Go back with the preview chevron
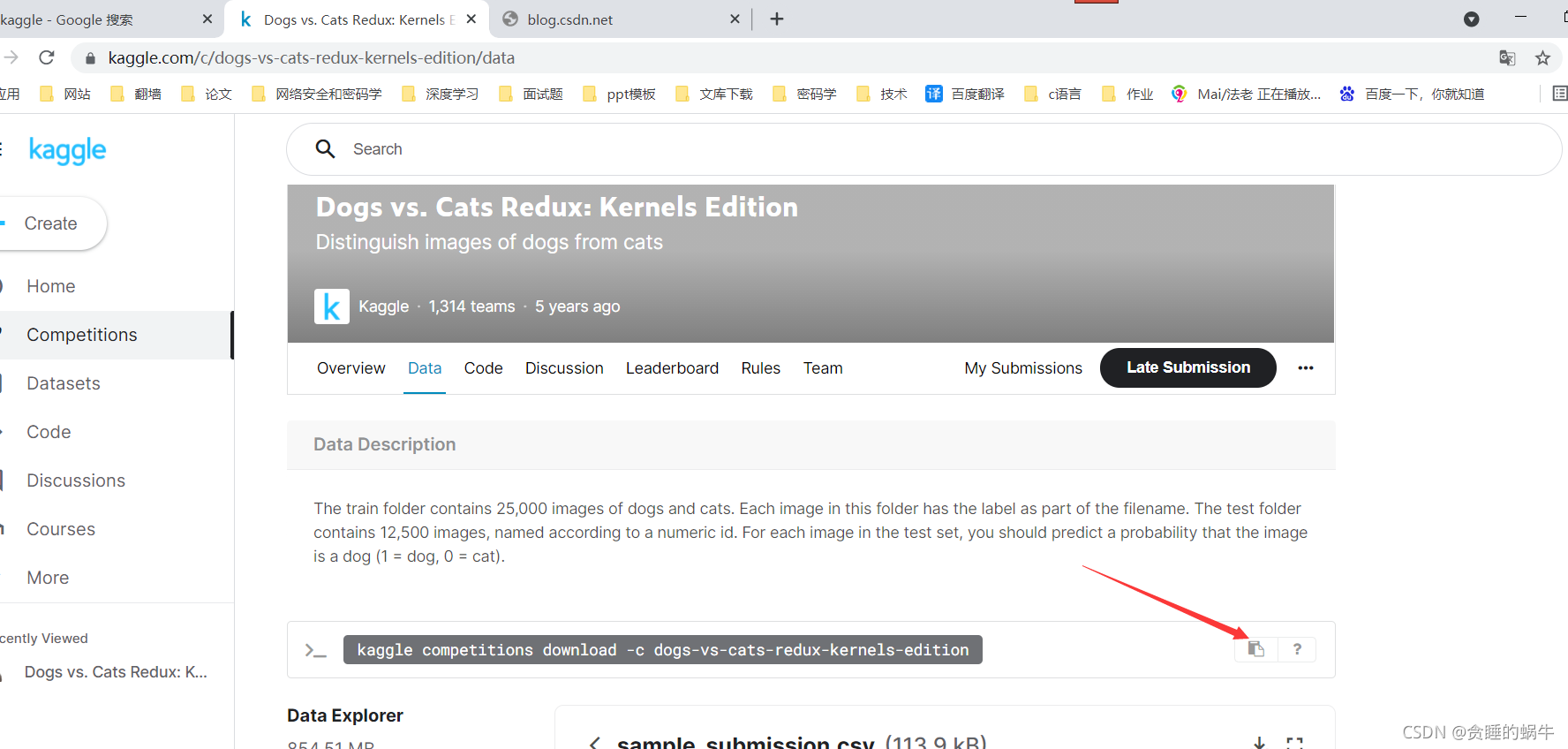This screenshot has width=1568, height=749. coord(595,743)
